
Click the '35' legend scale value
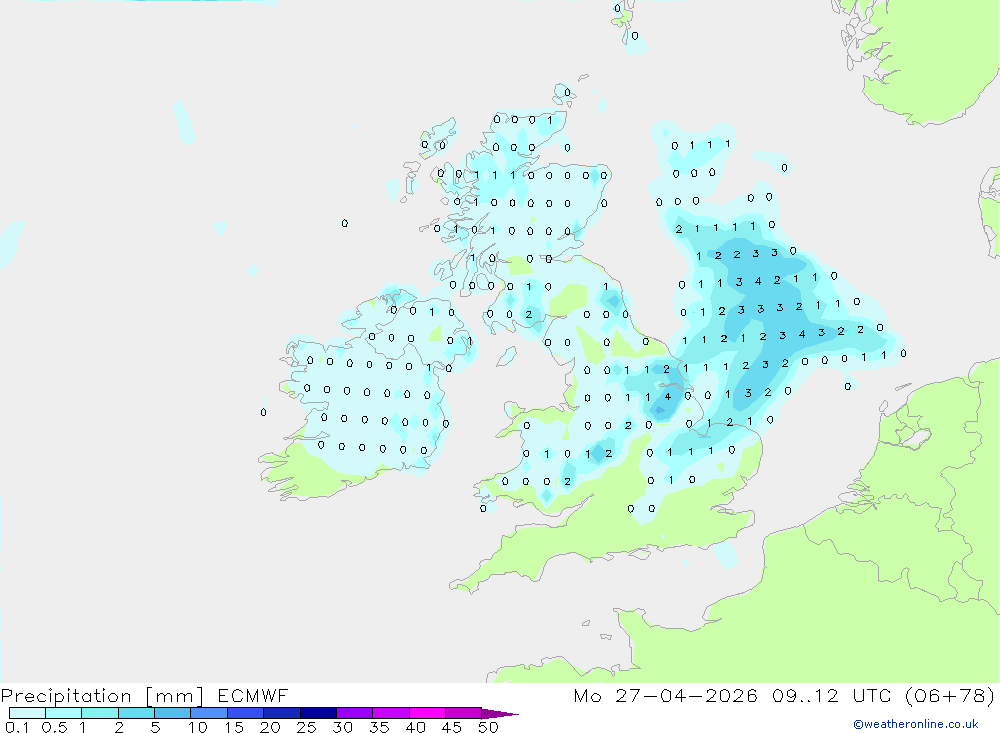(379, 727)
